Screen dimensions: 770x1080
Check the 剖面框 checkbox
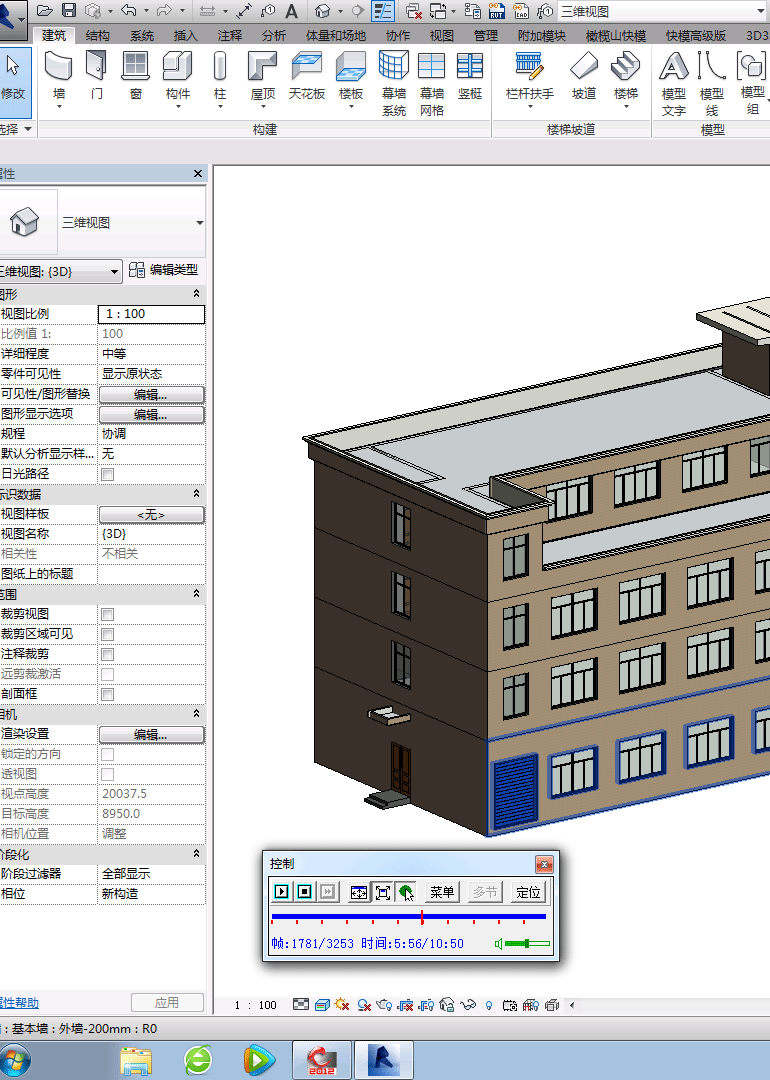coord(108,694)
